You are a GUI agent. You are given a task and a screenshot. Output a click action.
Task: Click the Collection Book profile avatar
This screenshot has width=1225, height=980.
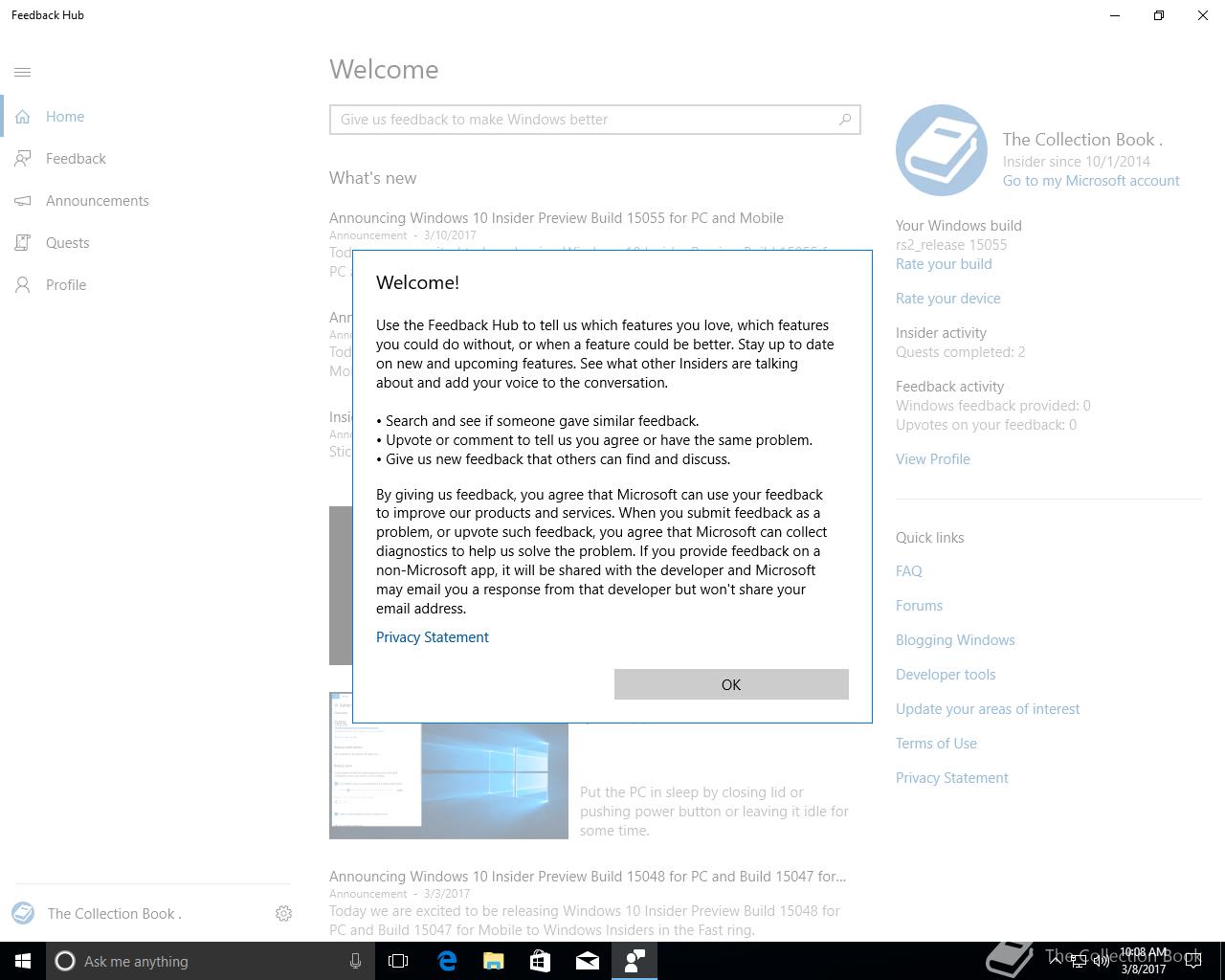(x=942, y=150)
